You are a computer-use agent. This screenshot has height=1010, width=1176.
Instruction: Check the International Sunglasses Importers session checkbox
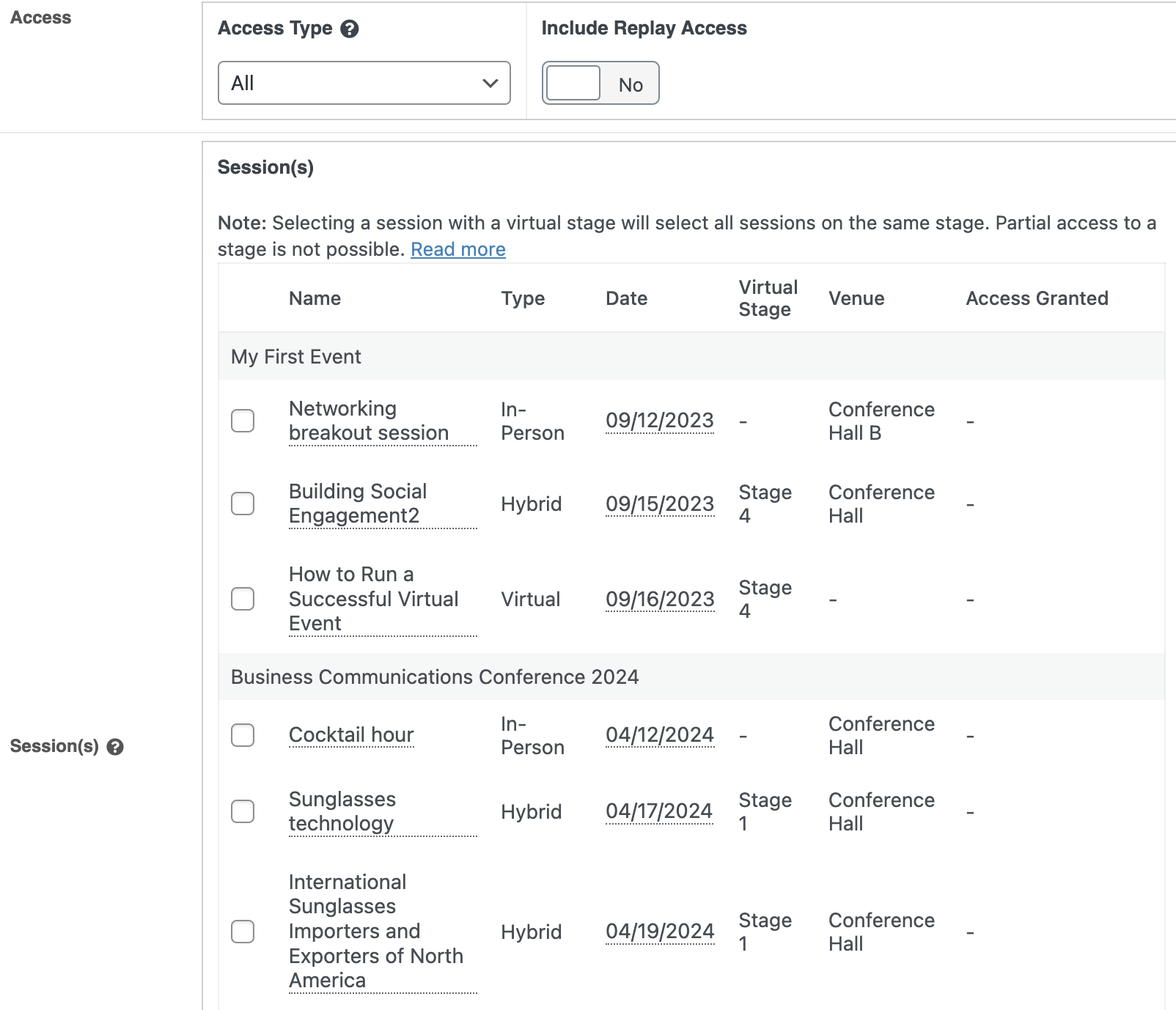coord(243,932)
